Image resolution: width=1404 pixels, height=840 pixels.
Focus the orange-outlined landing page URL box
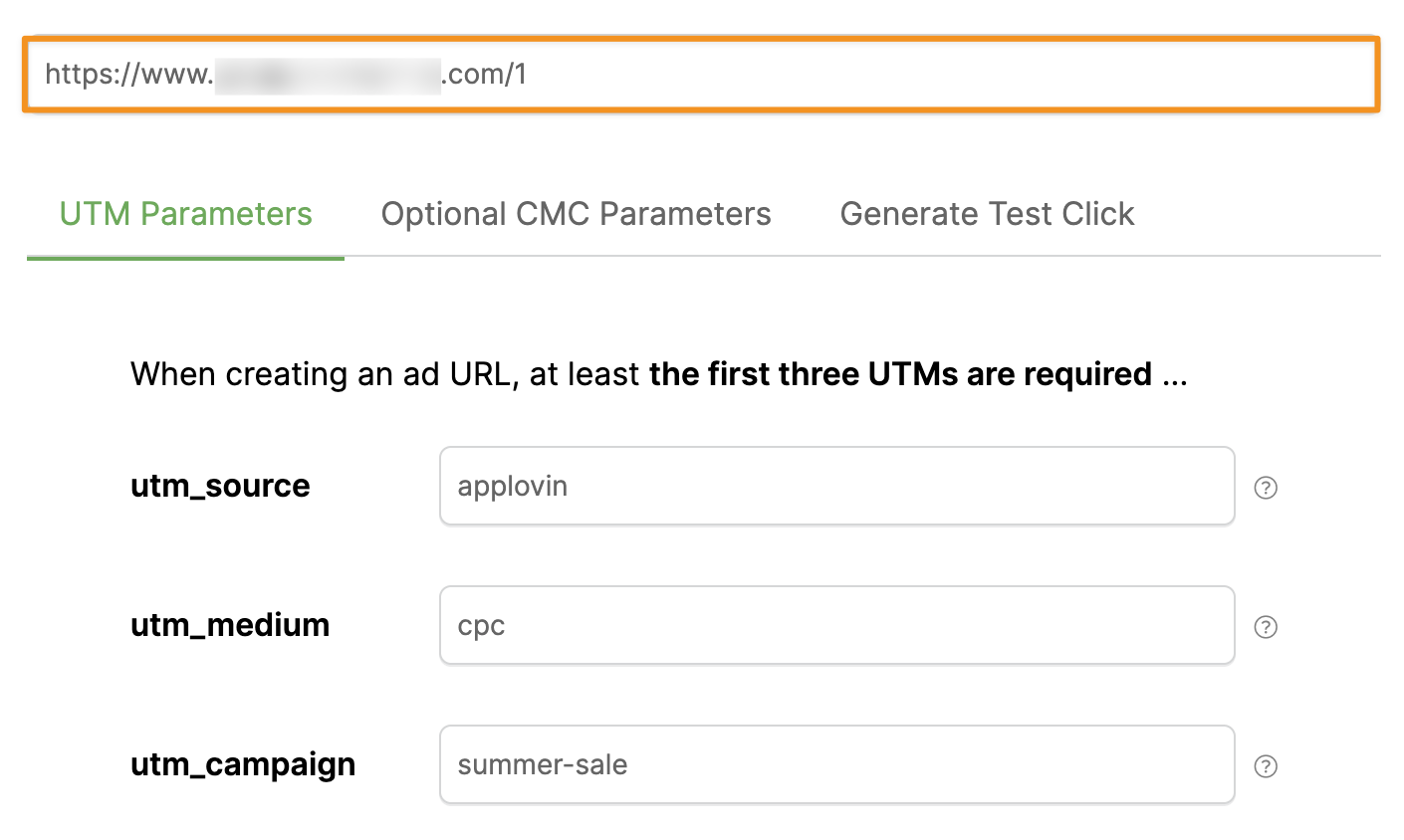click(x=896, y=75)
